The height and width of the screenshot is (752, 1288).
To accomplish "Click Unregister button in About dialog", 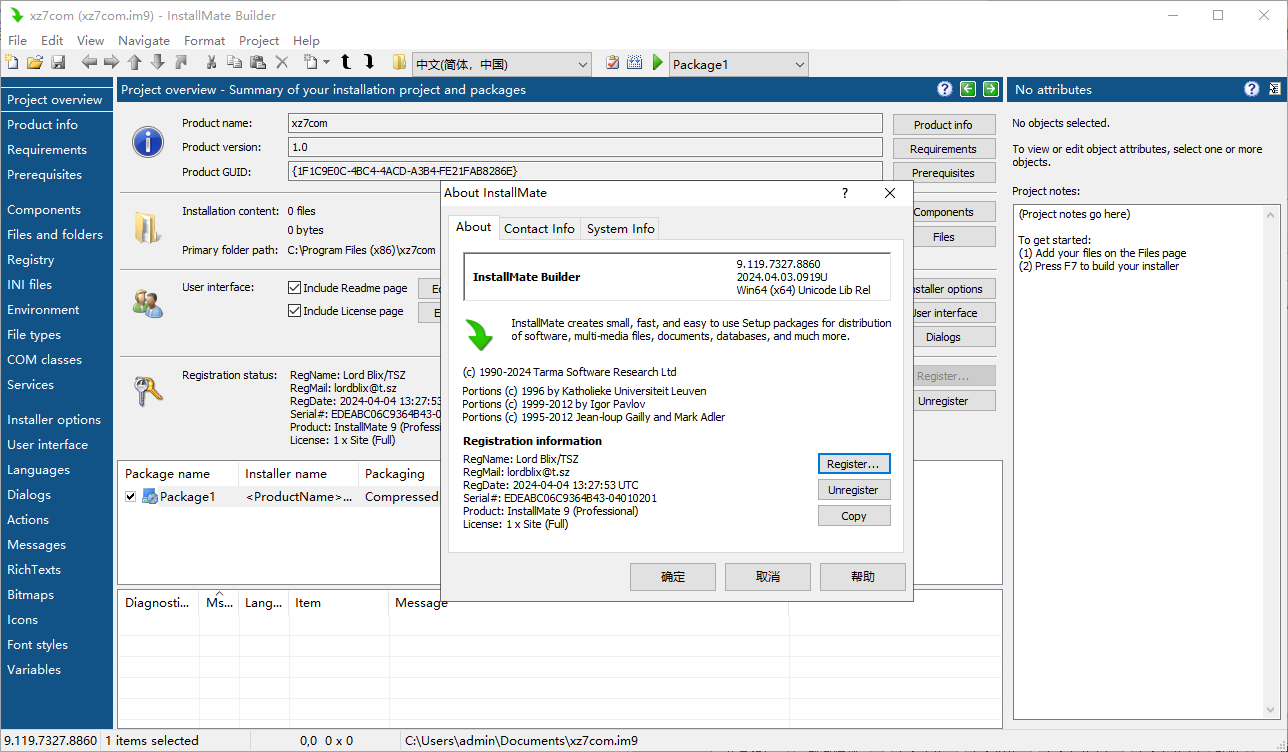I will coord(853,490).
